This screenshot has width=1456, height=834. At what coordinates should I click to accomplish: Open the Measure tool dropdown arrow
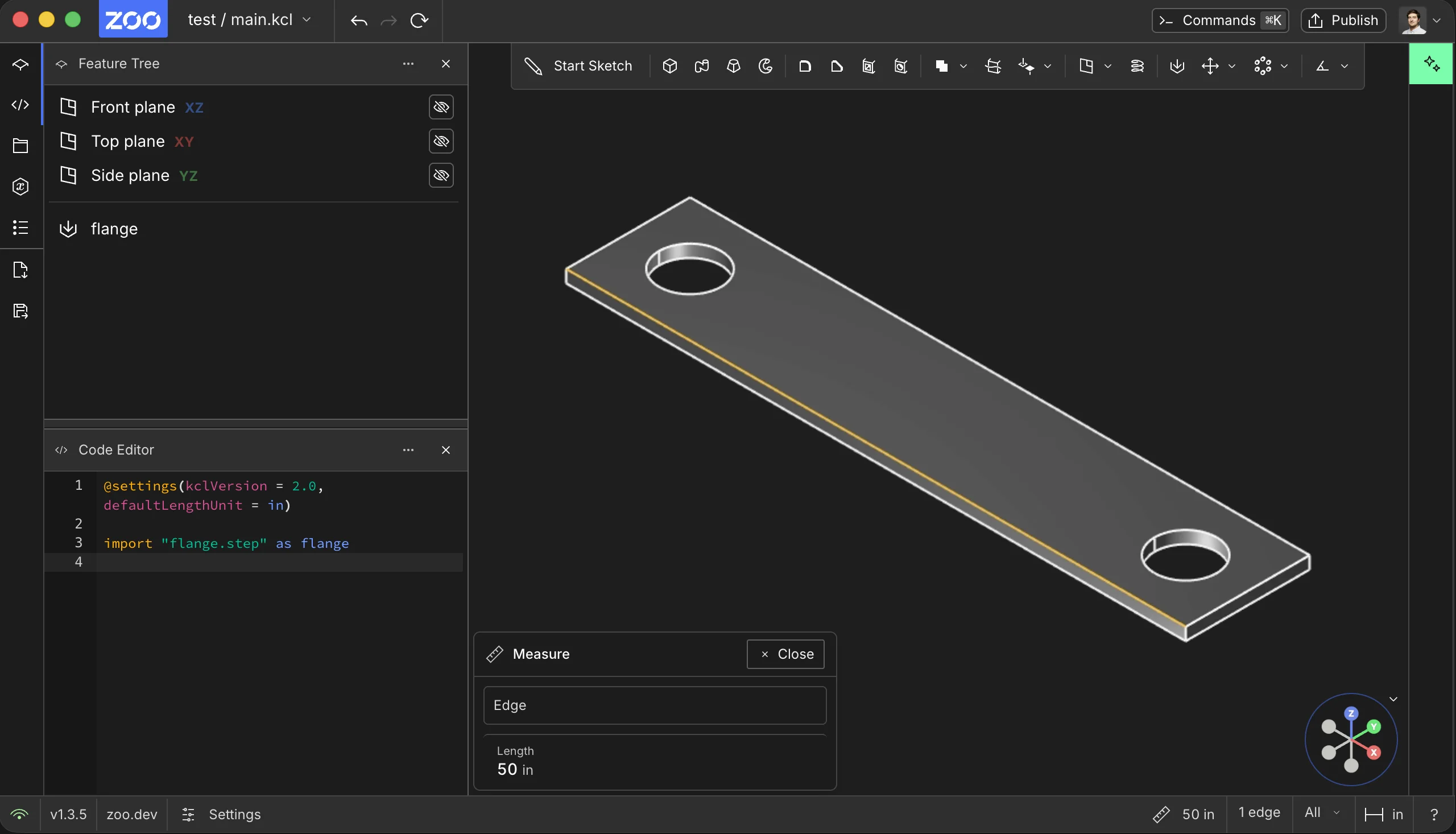(x=1345, y=67)
